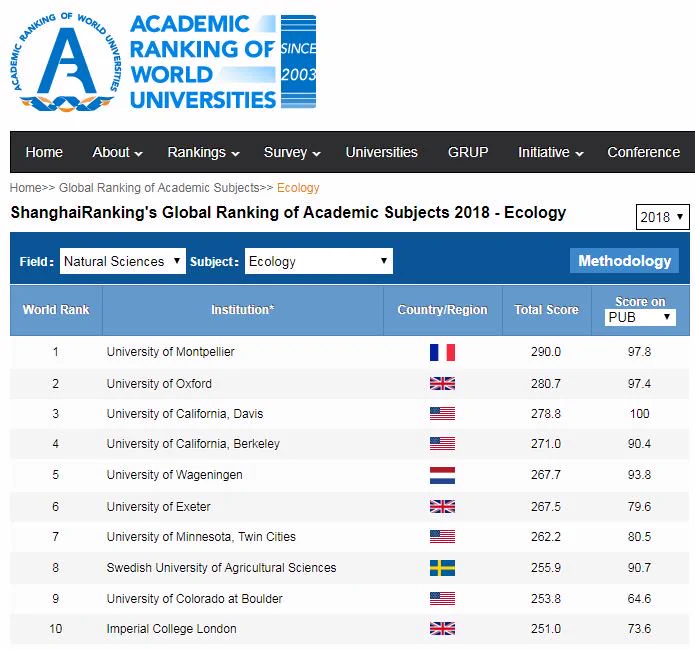Click total score 280.7
Screen dimensions: 695x649
(546, 383)
